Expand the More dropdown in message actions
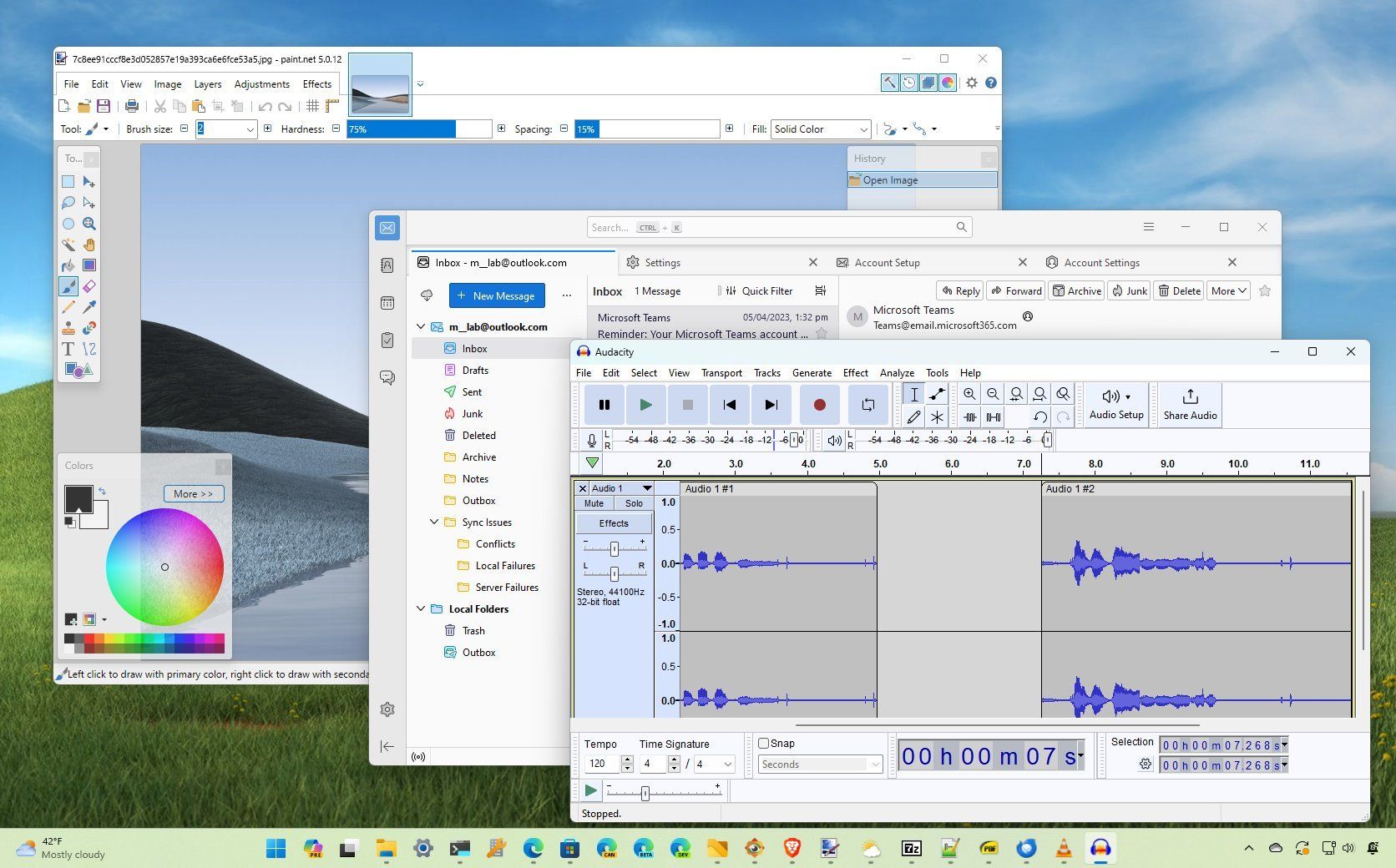This screenshot has height=868, width=1396. pyautogui.click(x=1229, y=291)
